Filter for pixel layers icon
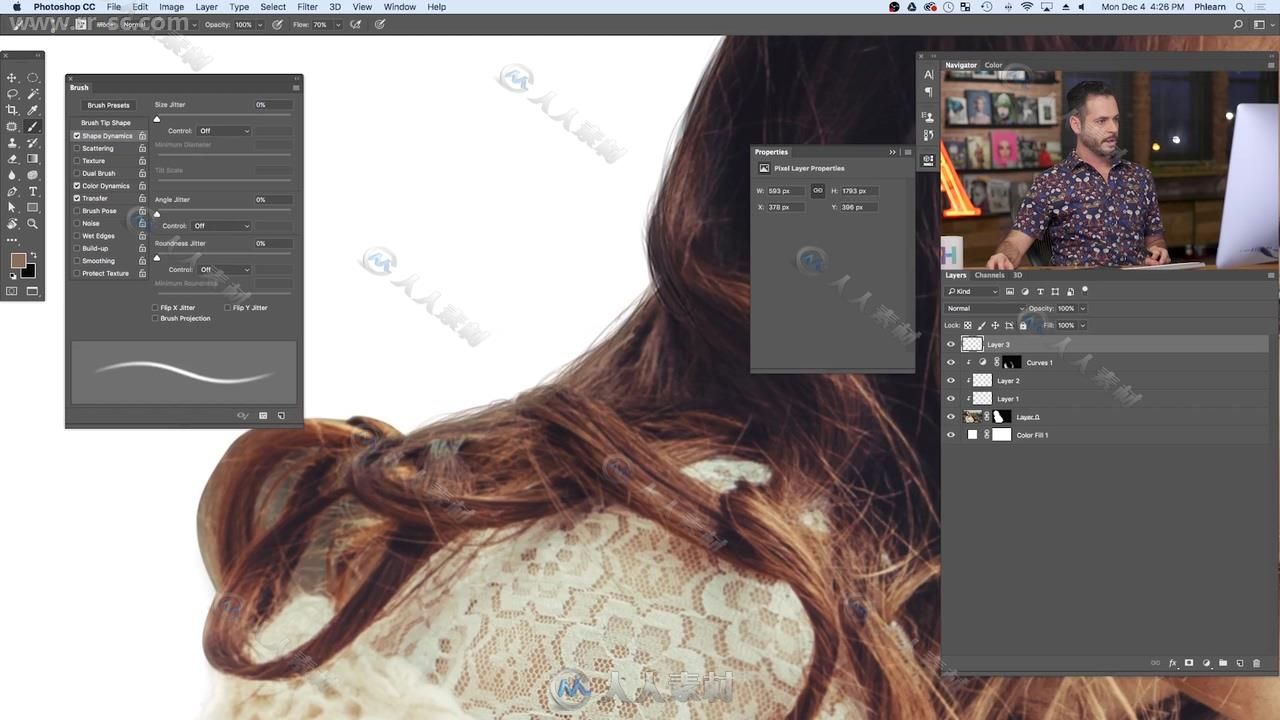The width and height of the screenshot is (1280, 720). 1009,291
